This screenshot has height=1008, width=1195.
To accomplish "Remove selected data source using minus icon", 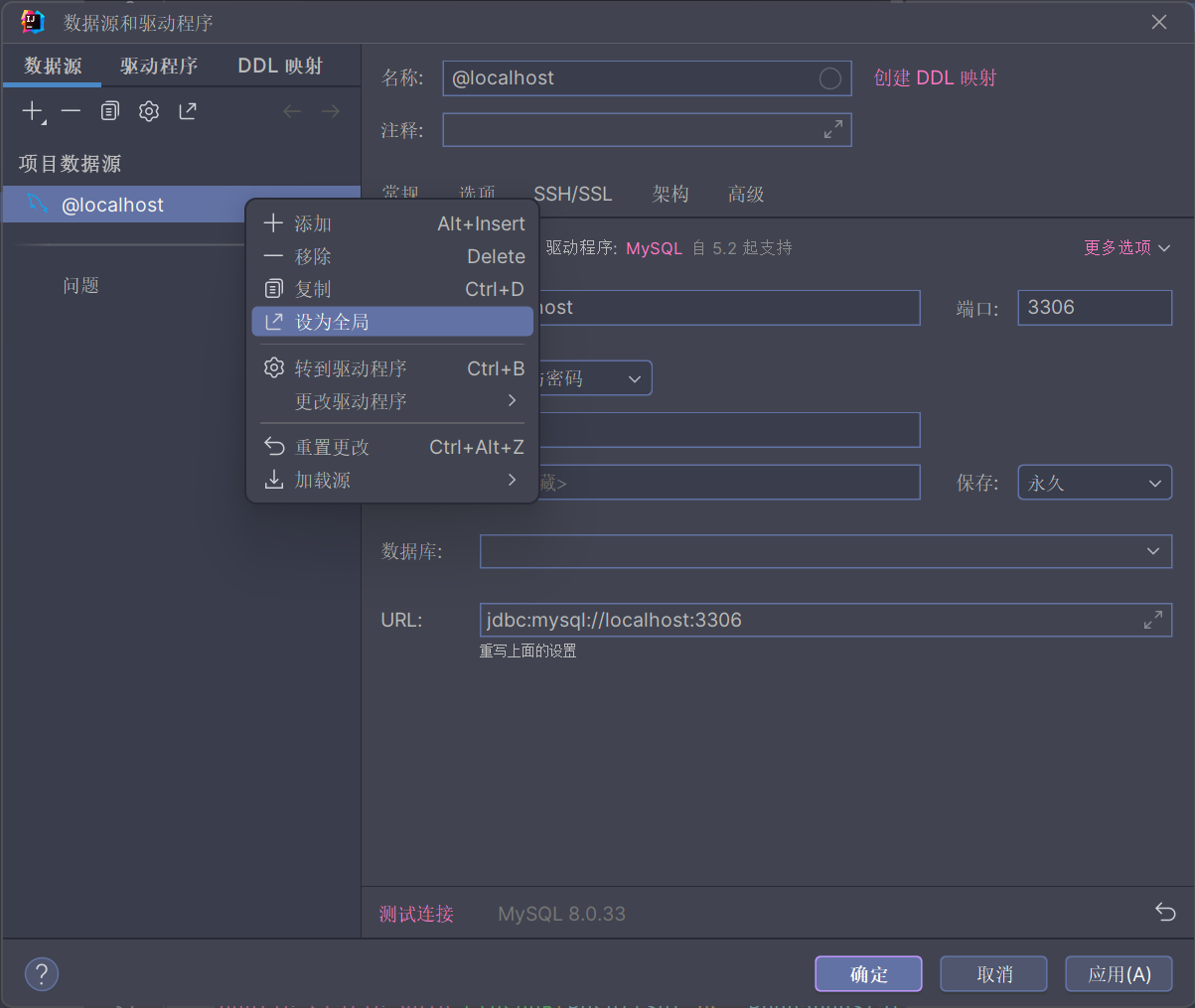I will (x=69, y=110).
